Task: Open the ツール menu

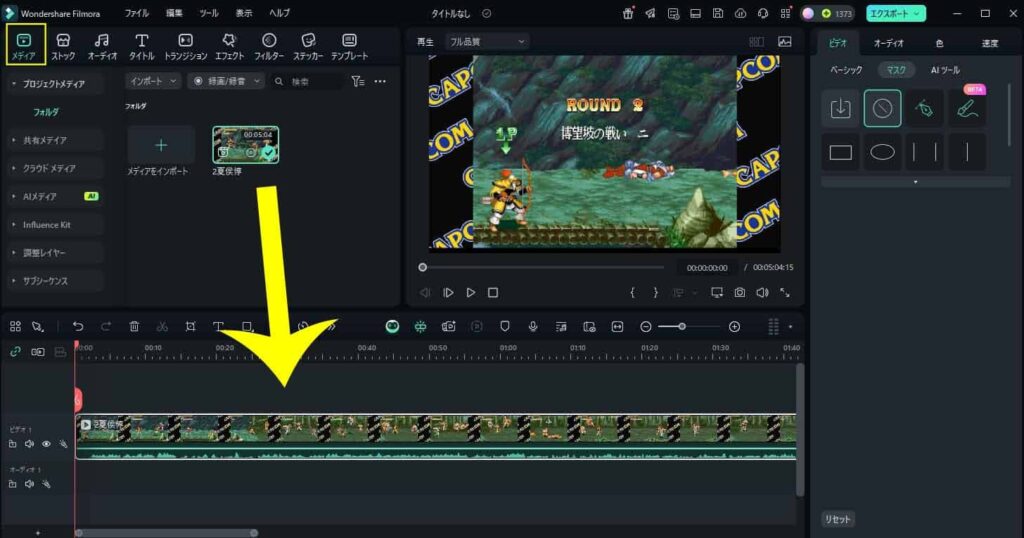Action: (x=209, y=13)
